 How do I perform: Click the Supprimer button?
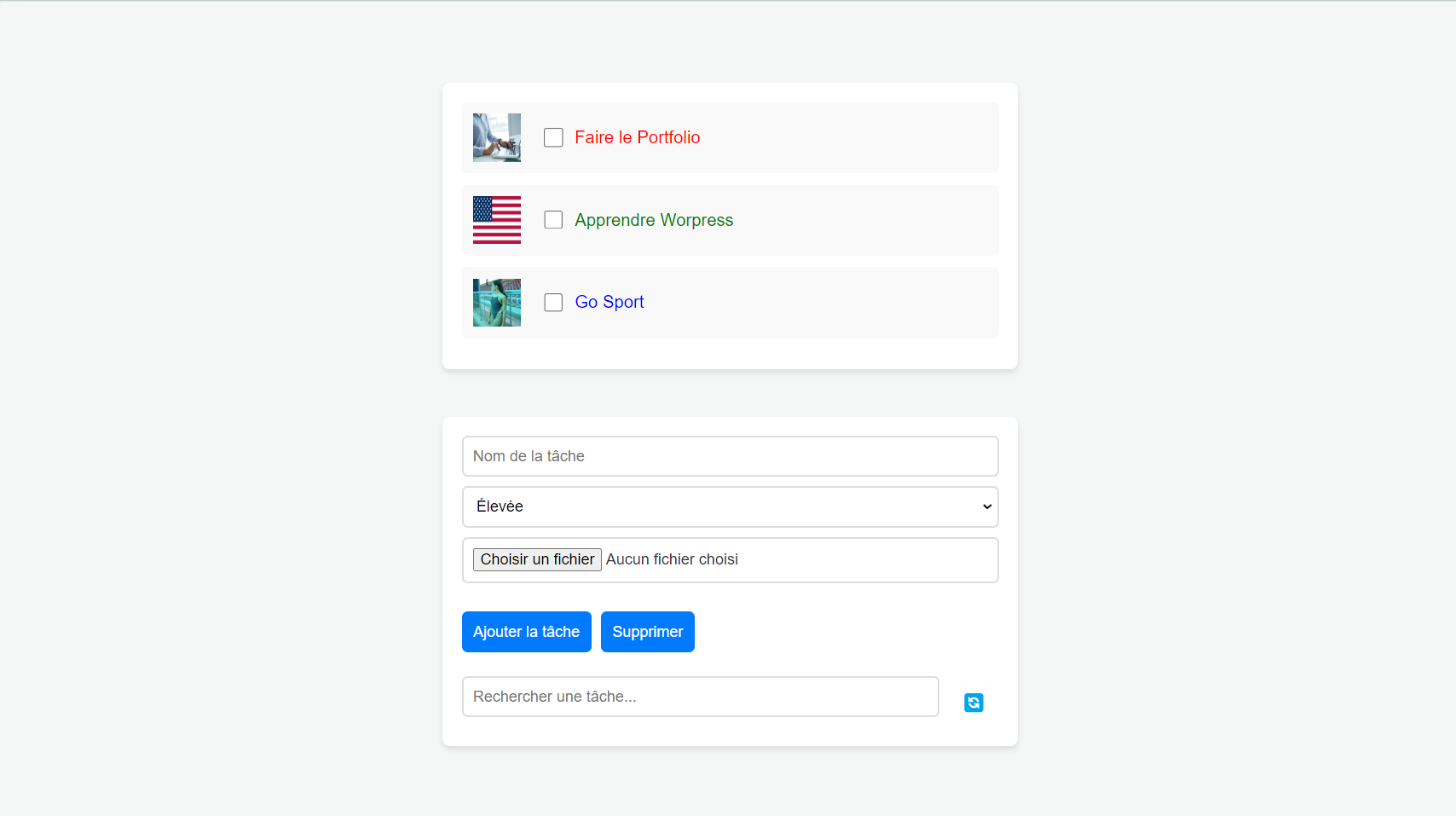point(647,632)
